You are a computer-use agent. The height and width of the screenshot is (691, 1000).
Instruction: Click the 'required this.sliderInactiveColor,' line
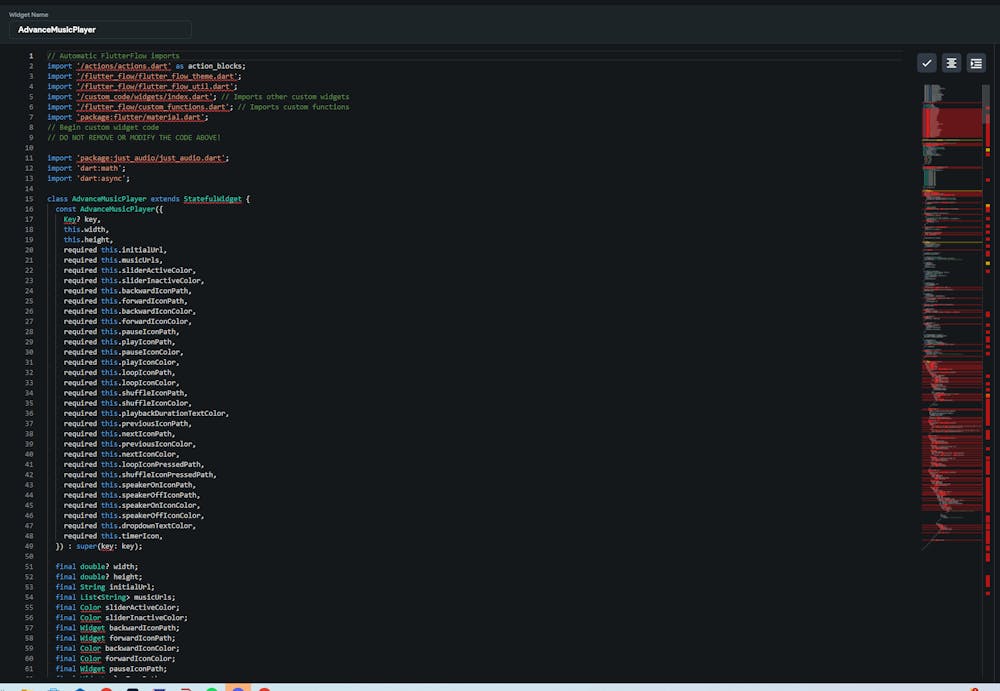(x=134, y=280)
